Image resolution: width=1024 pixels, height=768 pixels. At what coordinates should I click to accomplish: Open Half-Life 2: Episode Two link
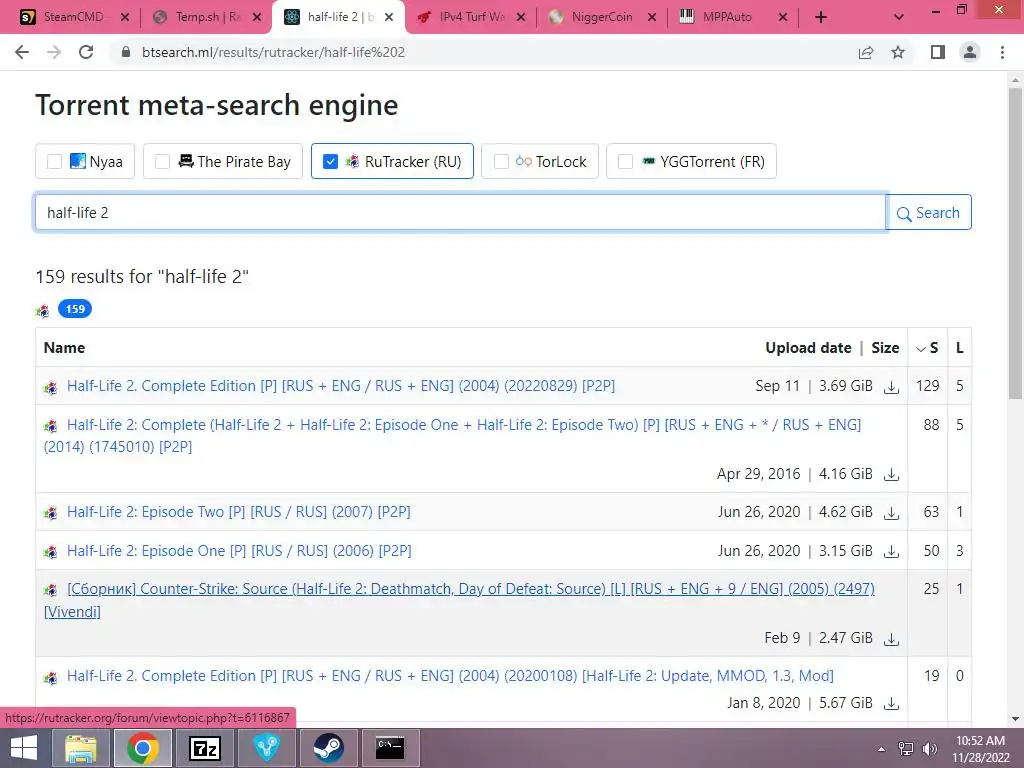click(239, 512)
